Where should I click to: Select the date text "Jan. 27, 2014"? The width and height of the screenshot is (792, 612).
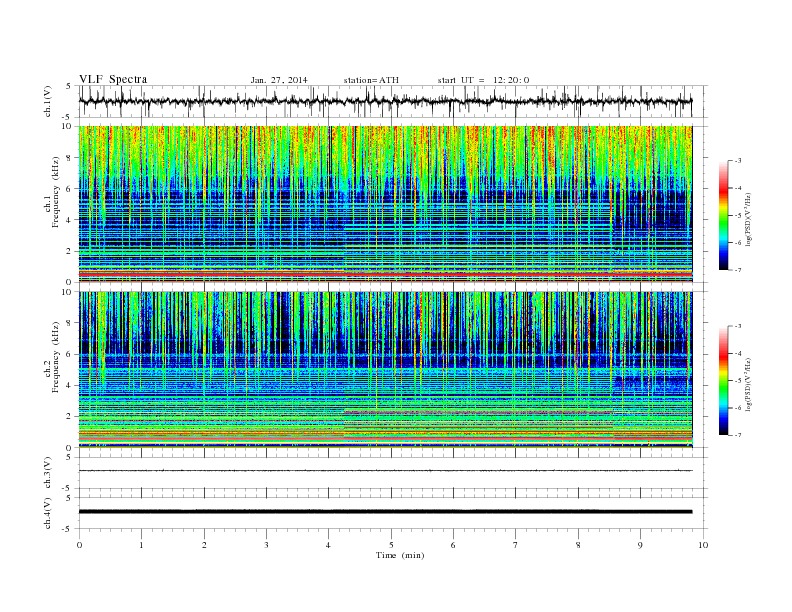pyautogui.click(x=279, y=80)
